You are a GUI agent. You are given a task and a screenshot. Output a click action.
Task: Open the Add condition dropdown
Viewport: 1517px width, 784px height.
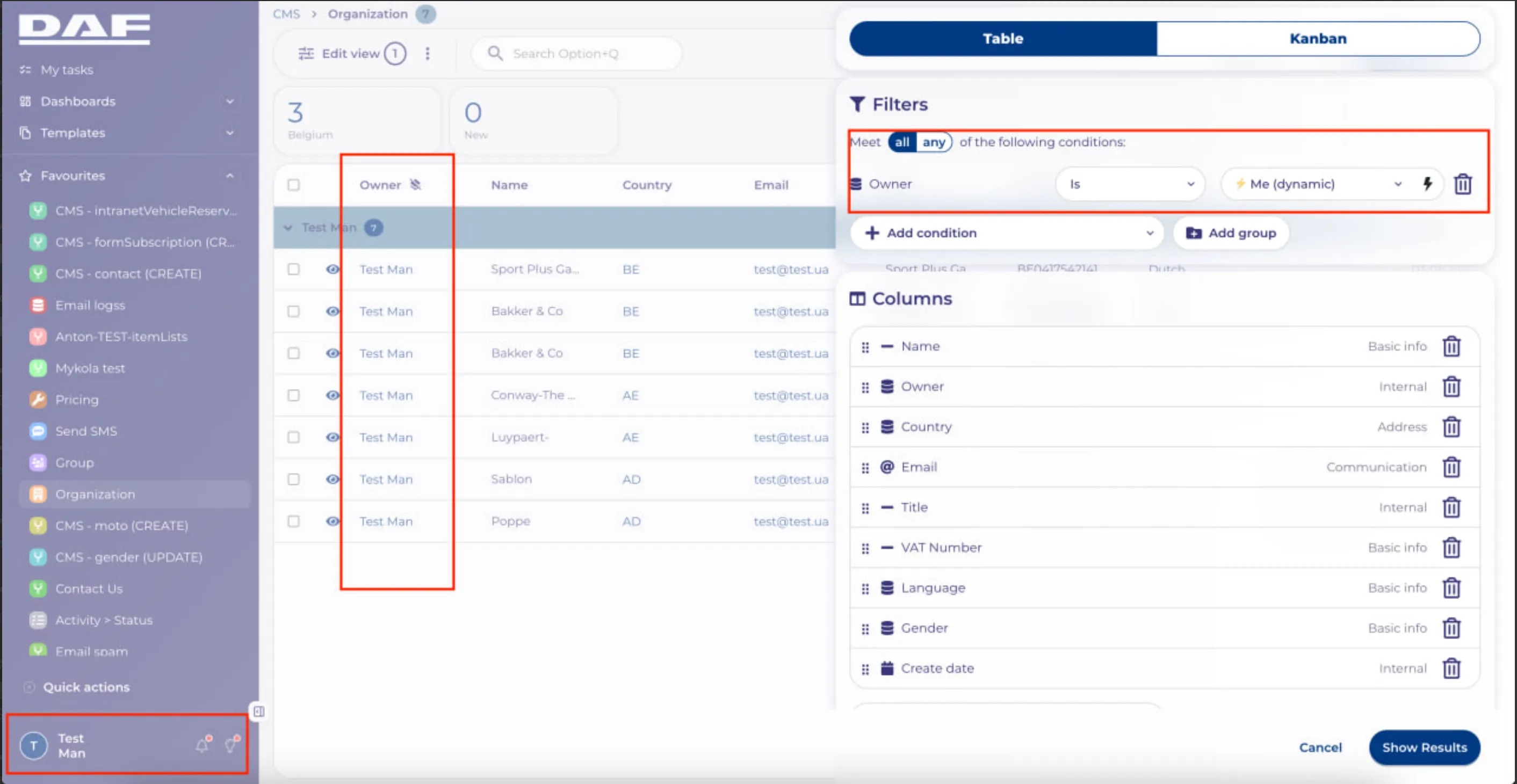[x=1007, y=233]
